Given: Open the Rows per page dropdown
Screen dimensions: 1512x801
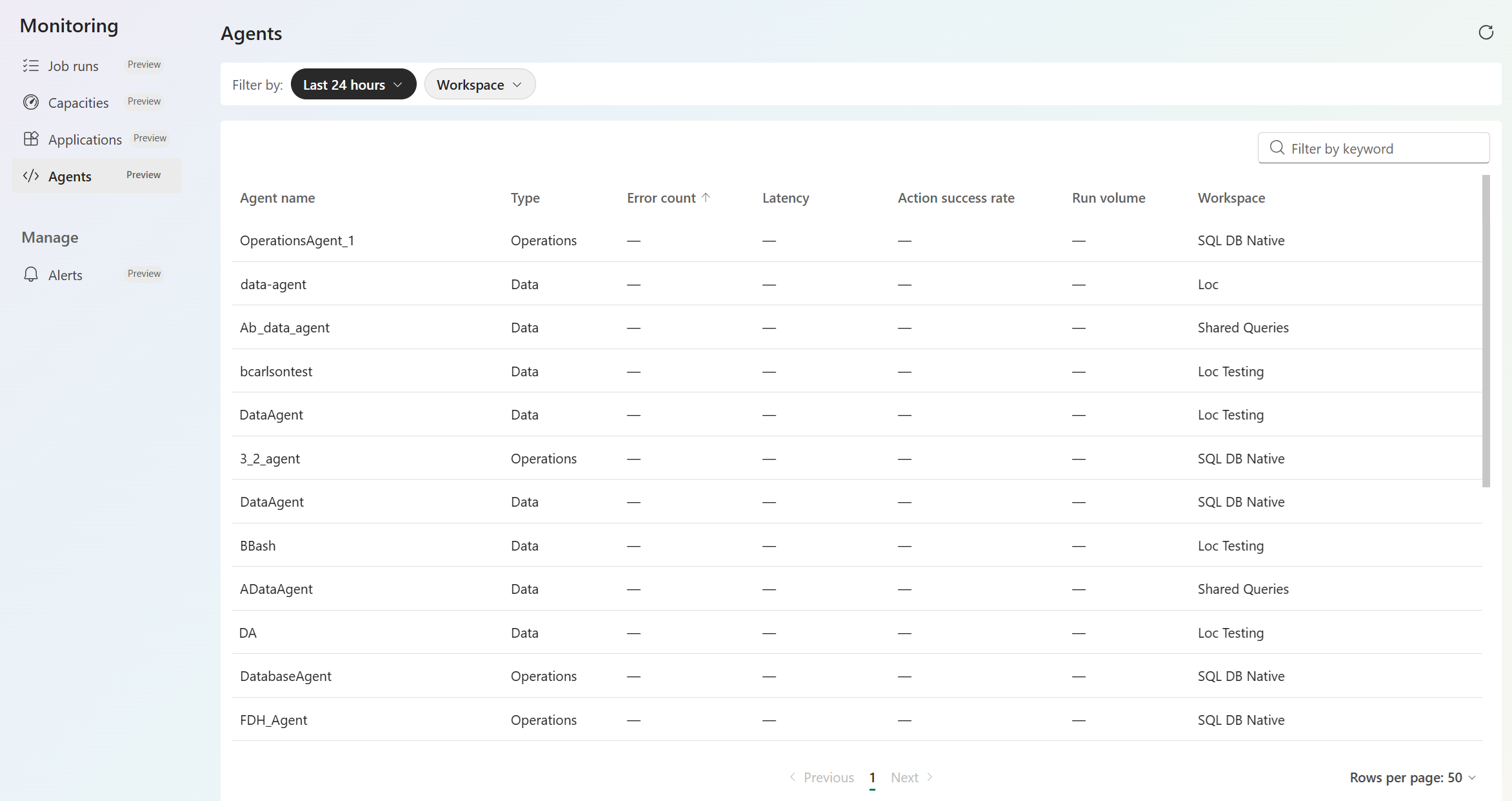Looking at the screenshot, I should click(x=1413, y=777).
